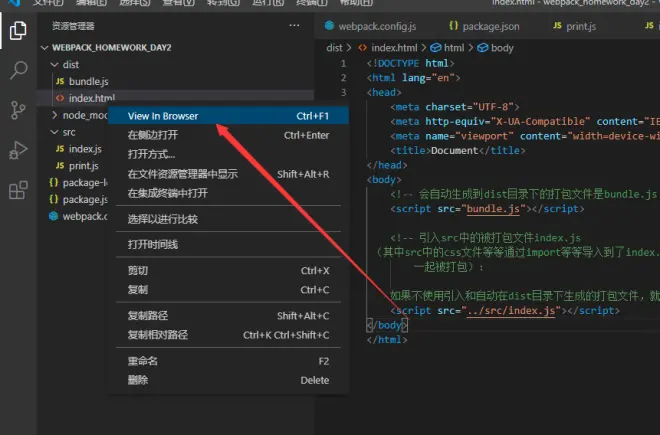
Task: Open the Run and Debug view
Action: coord(18,150)
